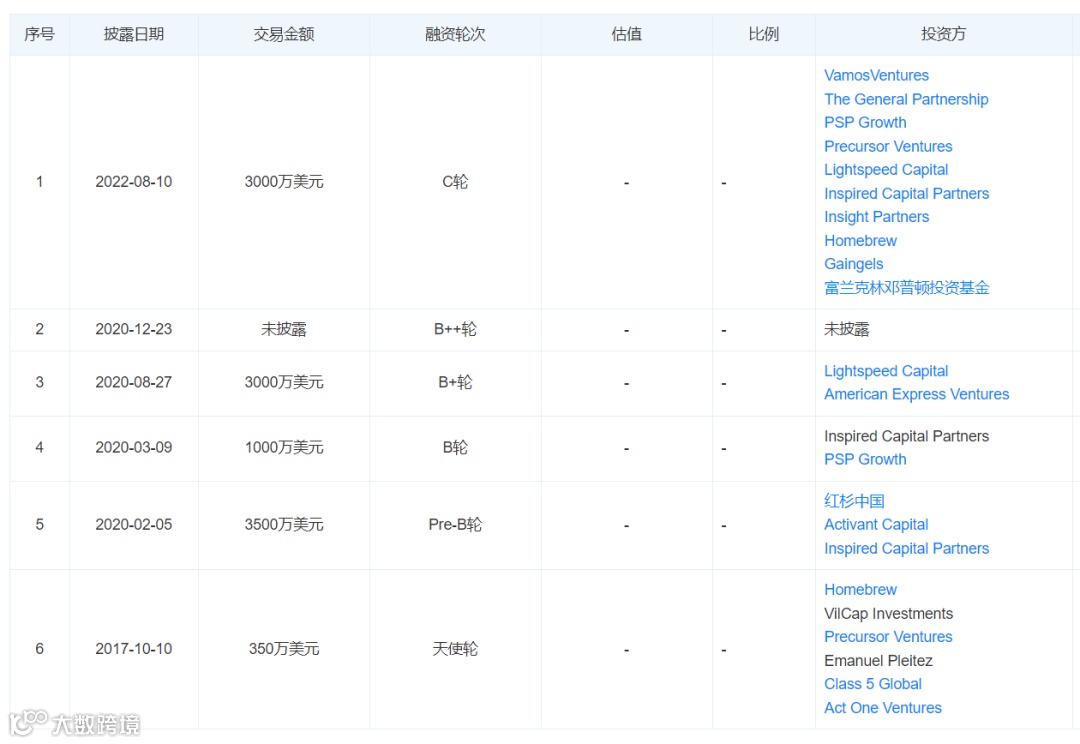The image size is (1080, 744).
Task: Click Homebrew in the 天使轮 row
Action: [x=860, y=590]
